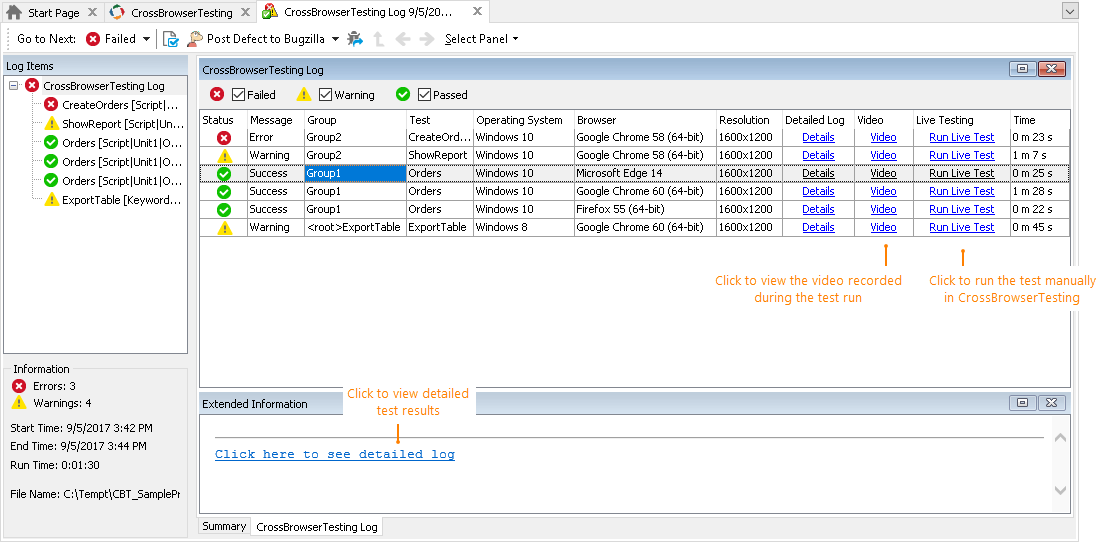The width and height of the screenshot is (1113, 542).
Task: Uncheck the Failed filter checkbox
Action: (x=238, y=94)
